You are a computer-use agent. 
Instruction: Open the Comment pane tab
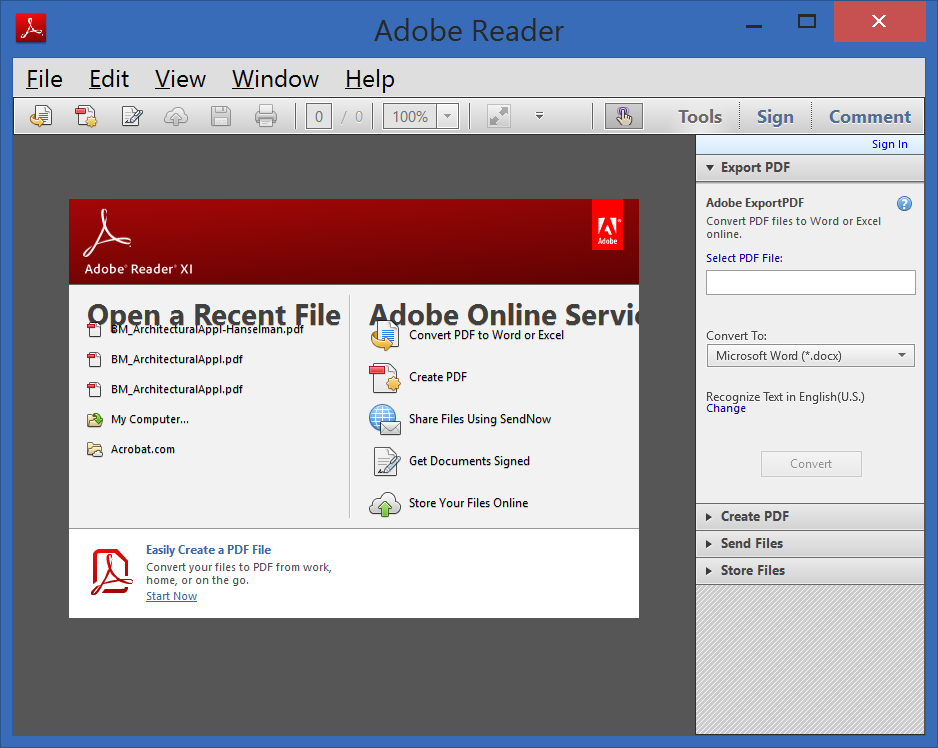coord(869,117)
